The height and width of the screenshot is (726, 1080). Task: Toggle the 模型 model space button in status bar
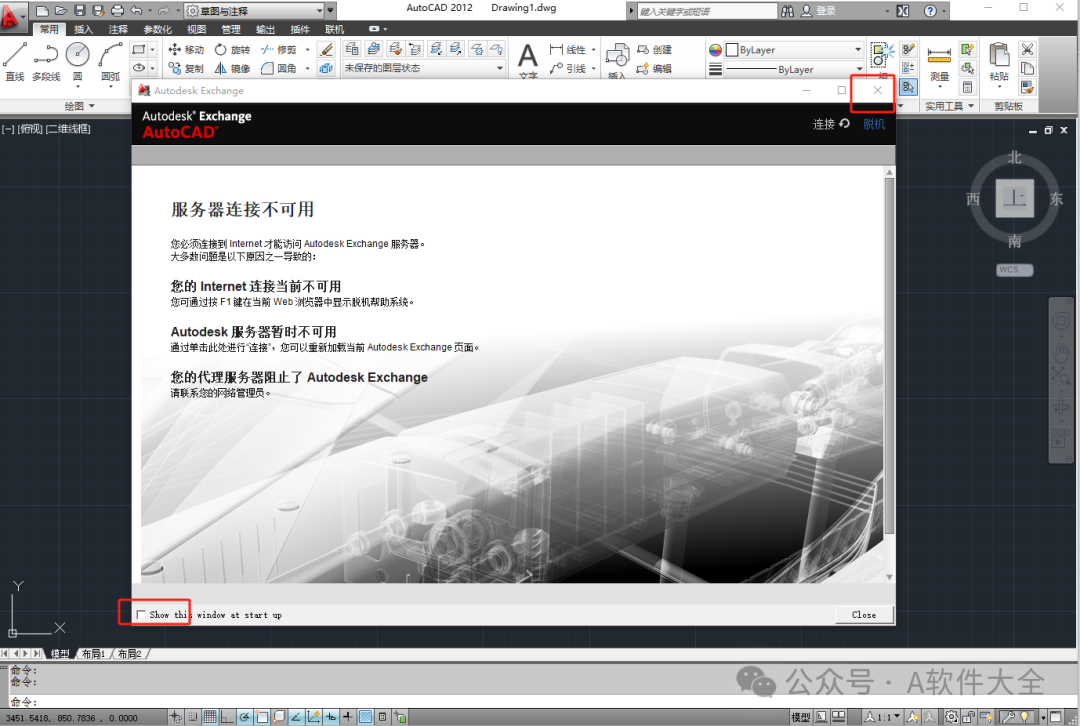click(800, 717)
